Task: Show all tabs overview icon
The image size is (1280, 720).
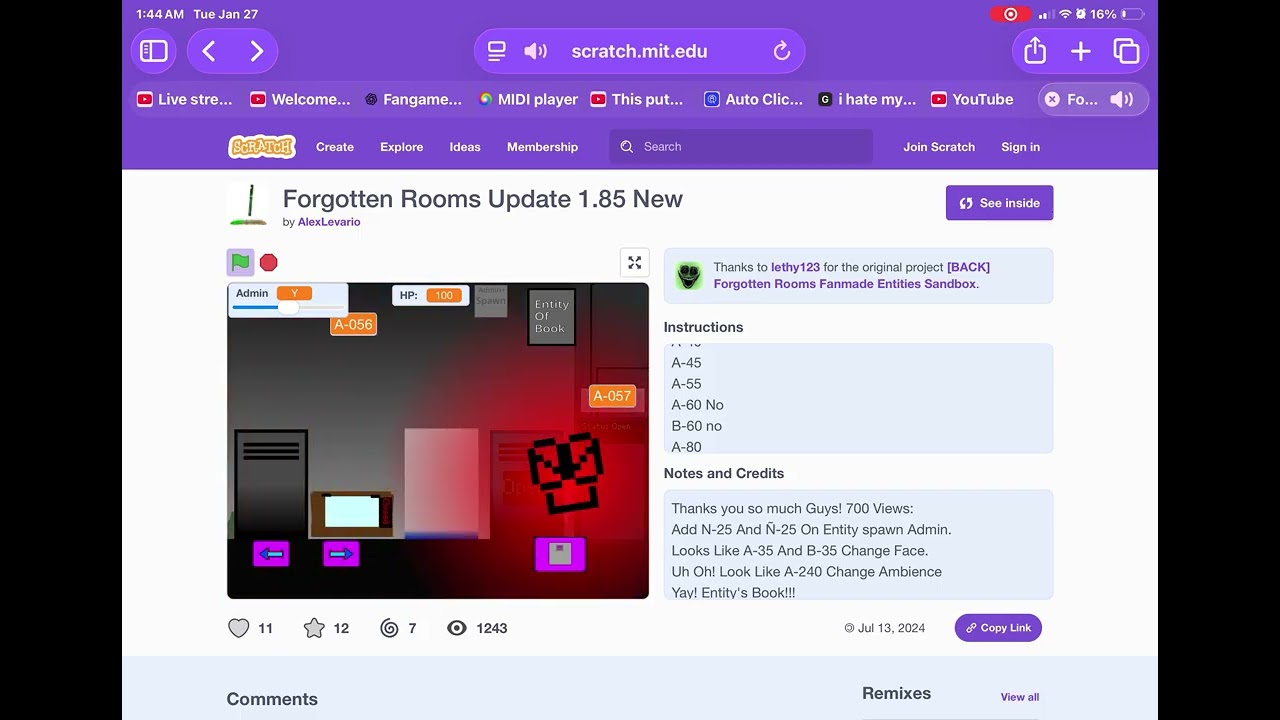Action: pos(1127,51)
